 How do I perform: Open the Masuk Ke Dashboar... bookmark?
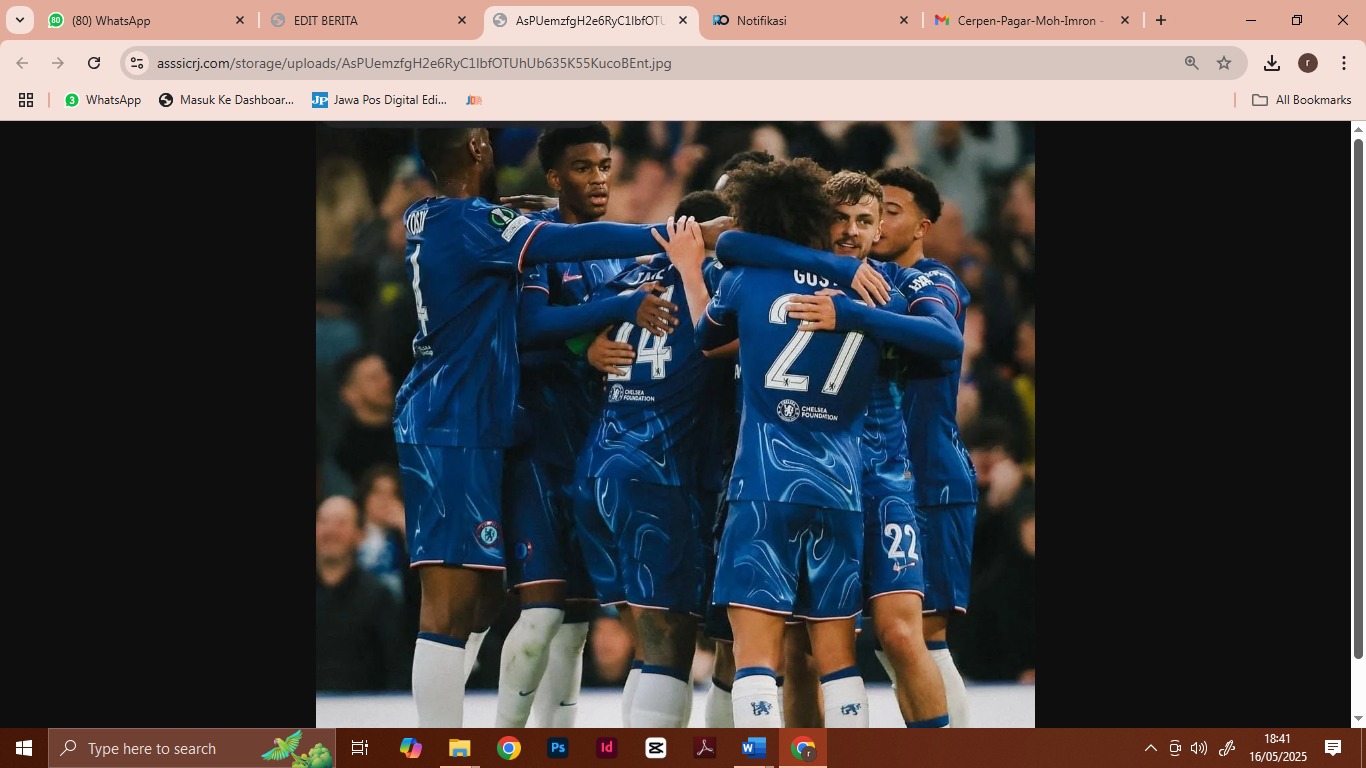pos(226,100)
